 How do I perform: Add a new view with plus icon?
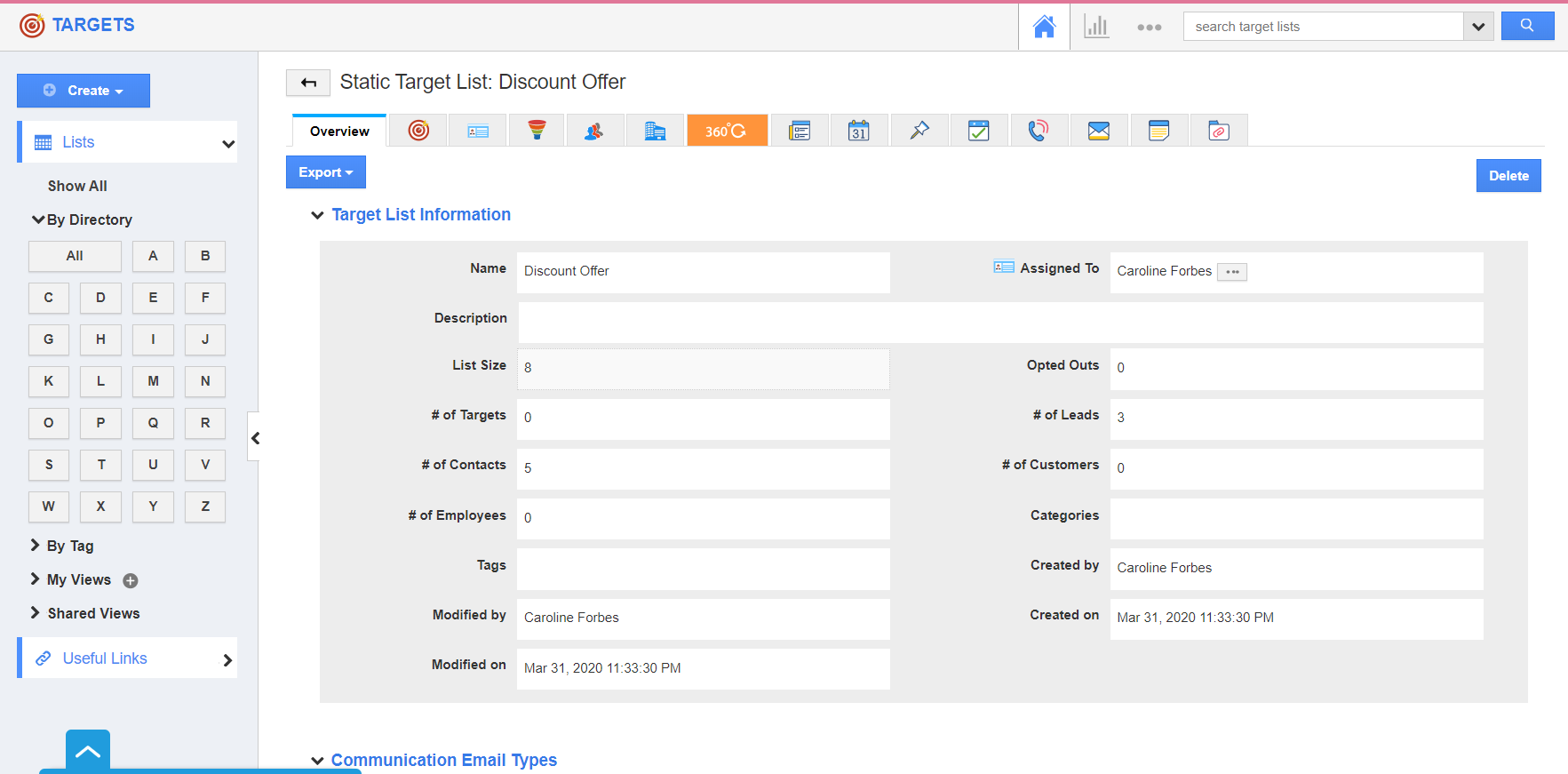(131, 580)
